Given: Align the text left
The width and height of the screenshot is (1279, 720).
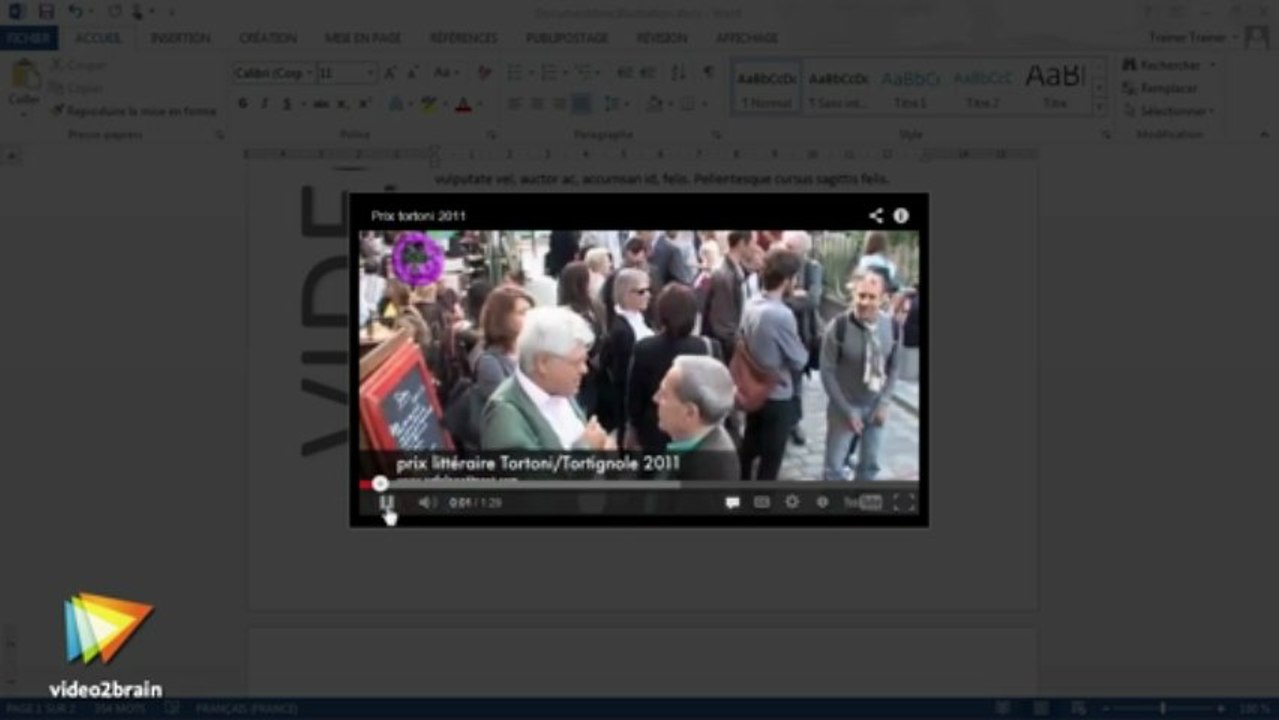Looking at the screenshot, I should (514, 104).
